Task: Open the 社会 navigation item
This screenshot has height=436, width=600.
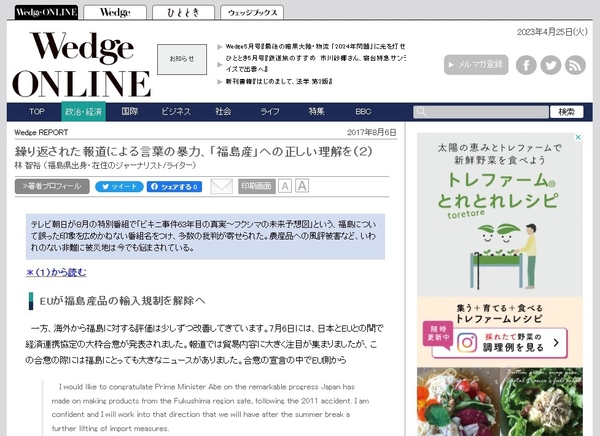Action: (x=223, y=111)
